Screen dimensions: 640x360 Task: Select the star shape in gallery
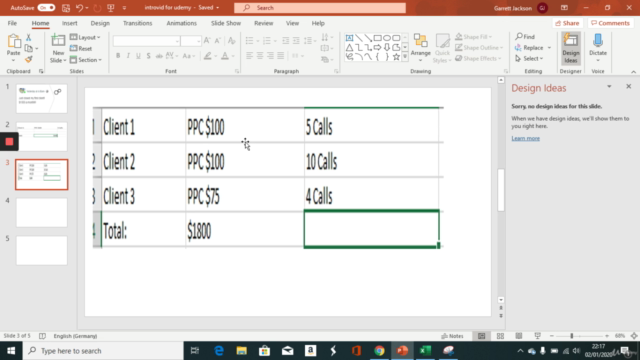(396, 57)
